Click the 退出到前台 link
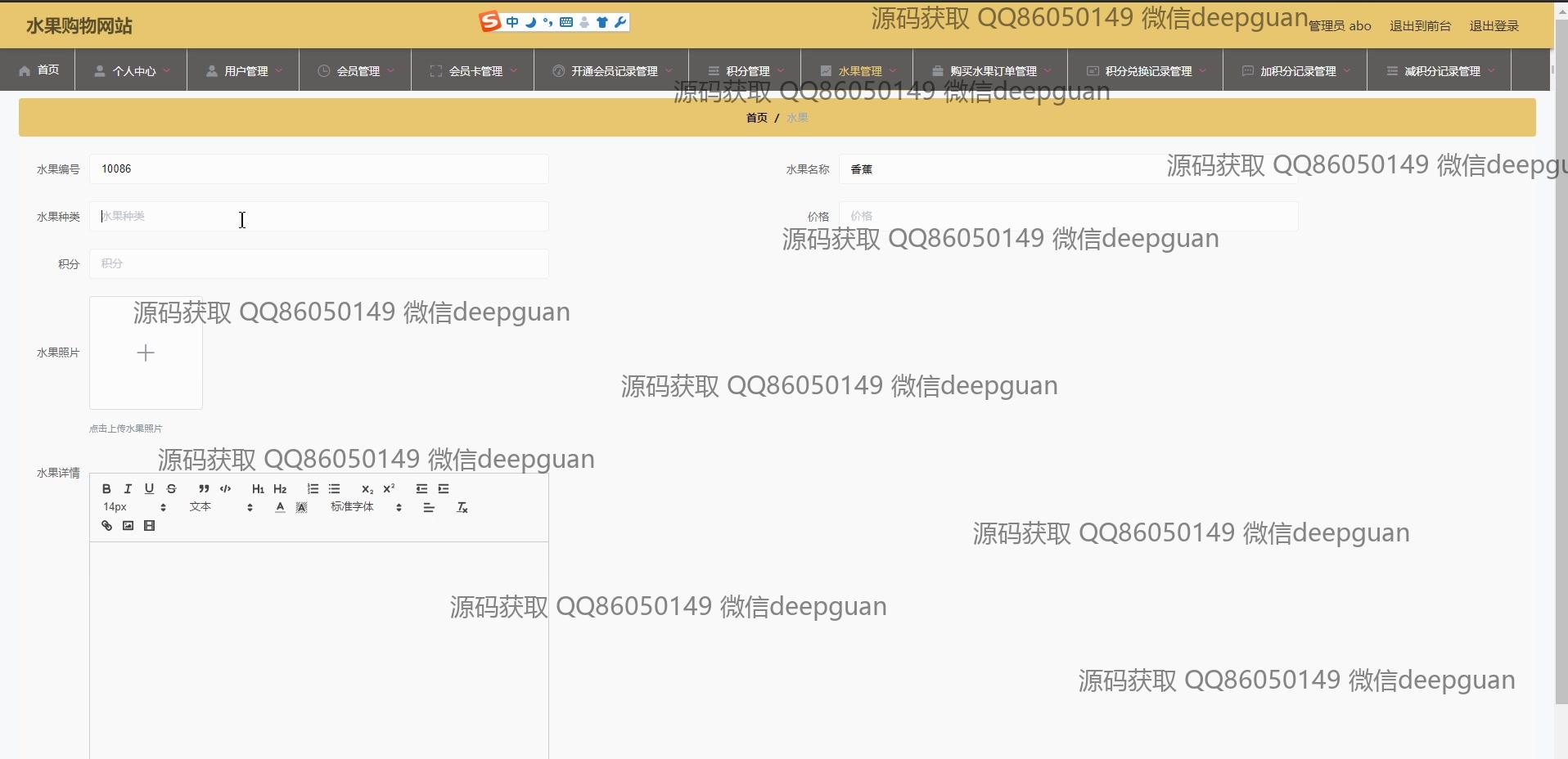 (x=1420, y=26)
